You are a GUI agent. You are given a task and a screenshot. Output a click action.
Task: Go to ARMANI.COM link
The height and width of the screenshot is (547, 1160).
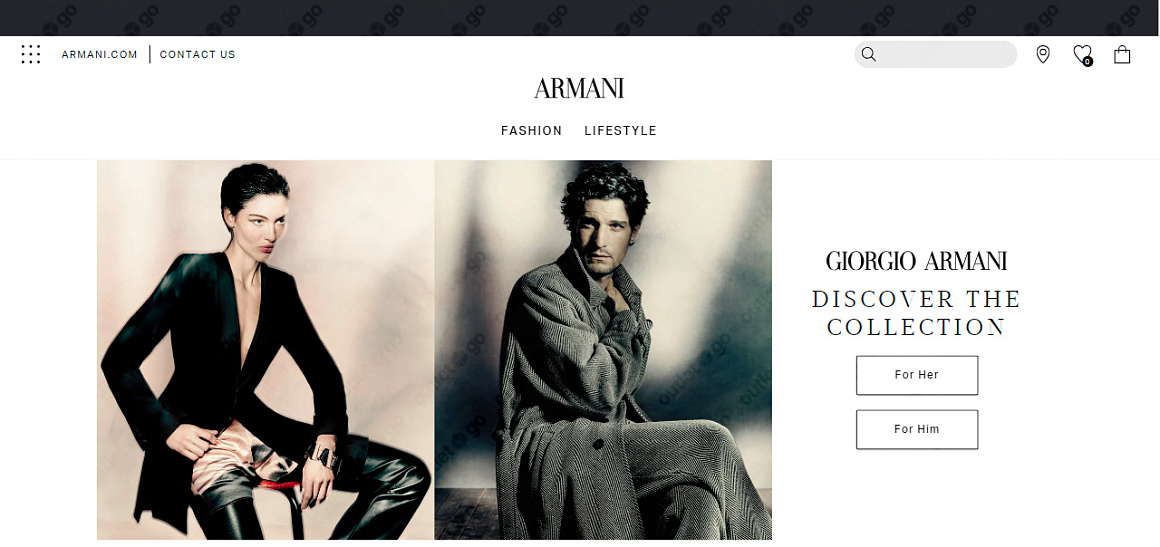(x=99, y=55)
